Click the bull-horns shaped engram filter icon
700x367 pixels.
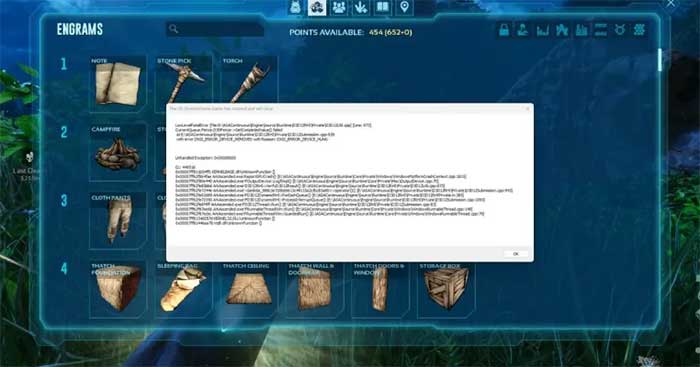coord(620,30)
